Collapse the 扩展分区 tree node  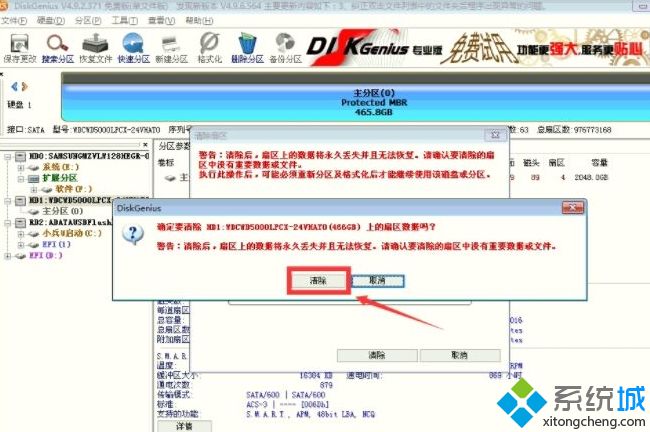[21, 179]
